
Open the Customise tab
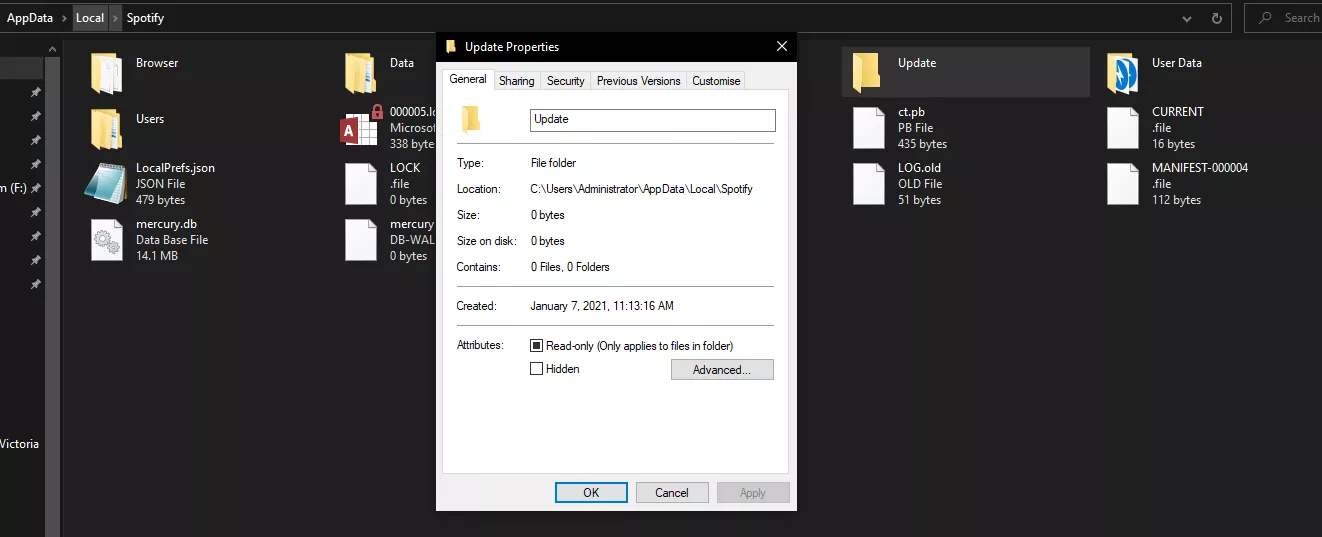716,81
